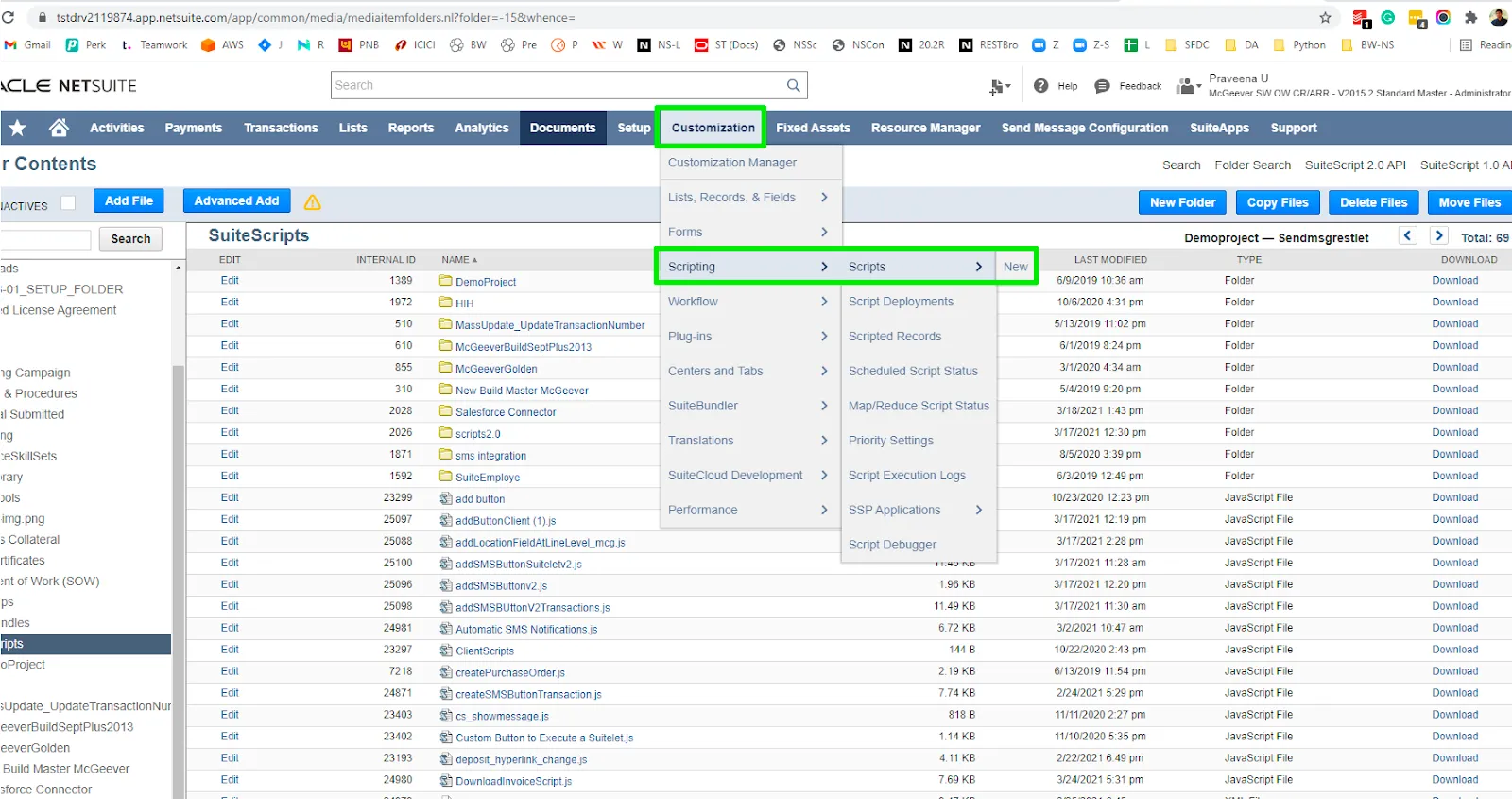This screenshot has height=799, width=1512.
Task: Open the Shortcuts star menu icon
Action: (x=17, y=128)
